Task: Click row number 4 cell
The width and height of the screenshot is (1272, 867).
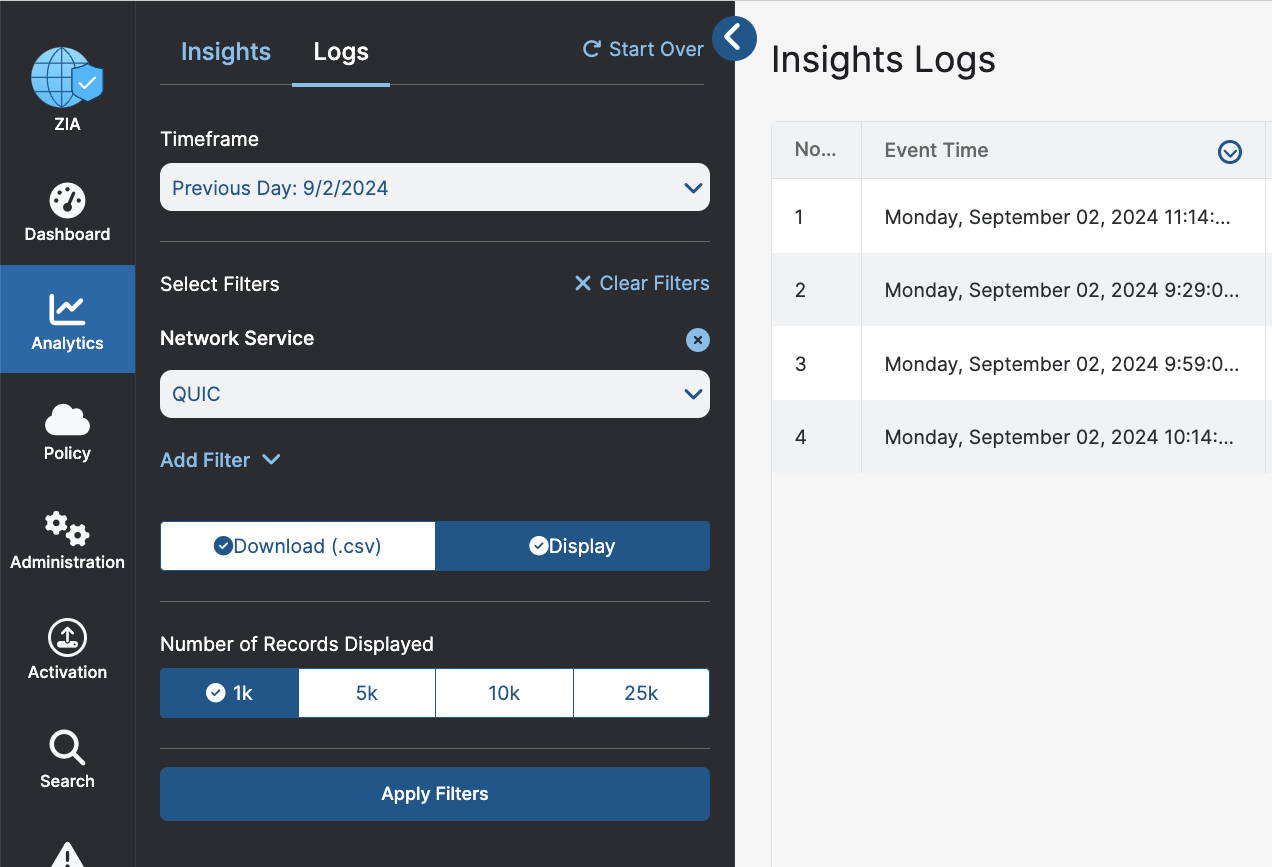Action: coord(816,437)
